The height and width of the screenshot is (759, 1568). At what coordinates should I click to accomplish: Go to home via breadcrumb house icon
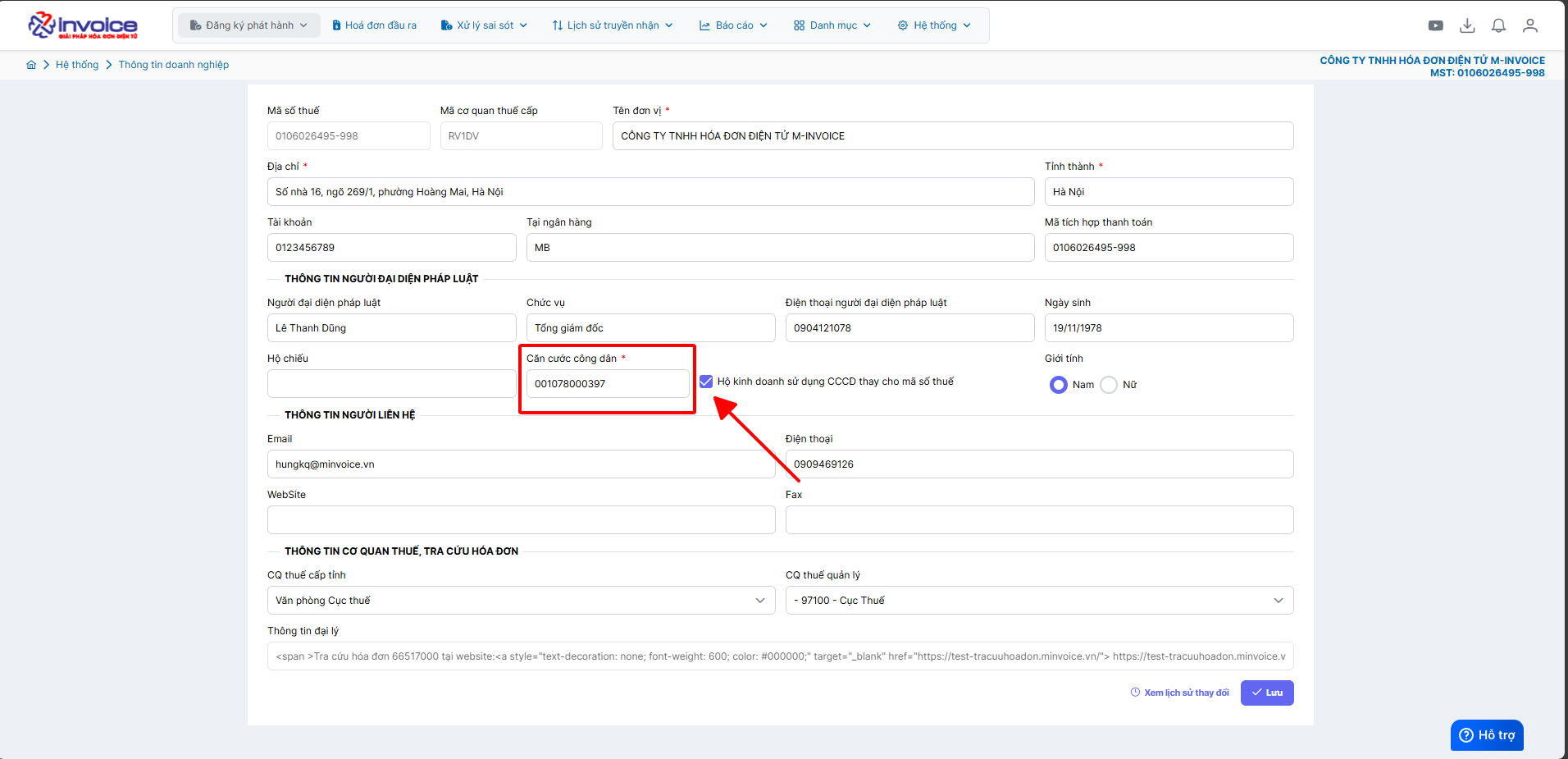[31, 65]
